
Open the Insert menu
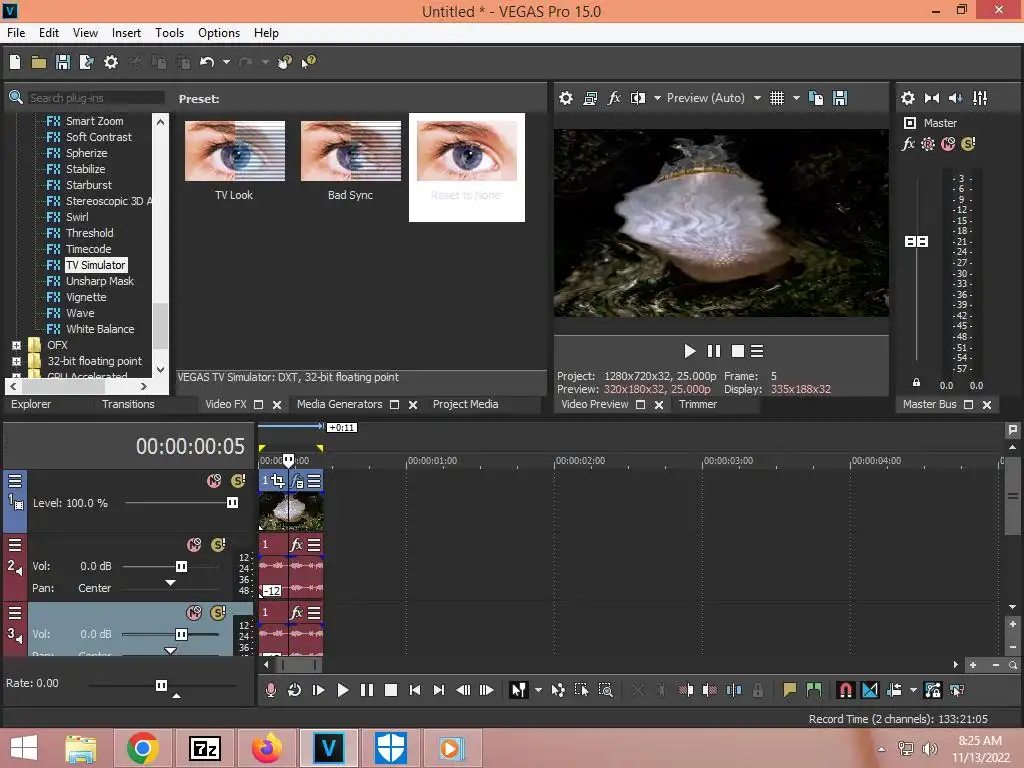coord(126,32)
